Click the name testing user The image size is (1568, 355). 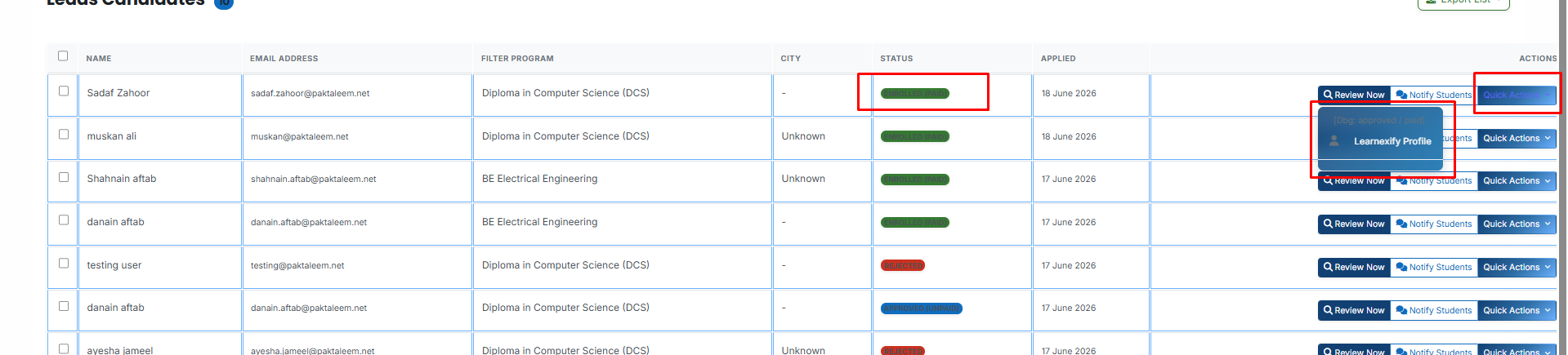(114, 265)
